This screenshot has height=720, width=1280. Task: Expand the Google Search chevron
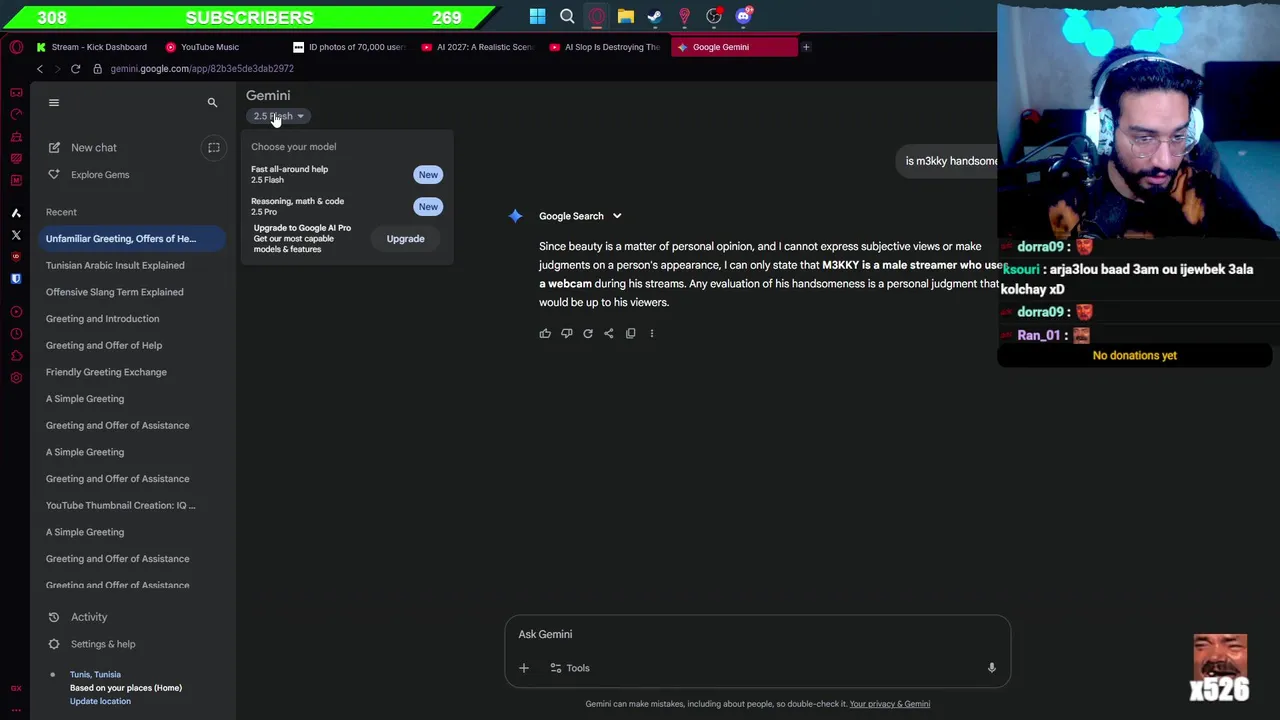617,216
